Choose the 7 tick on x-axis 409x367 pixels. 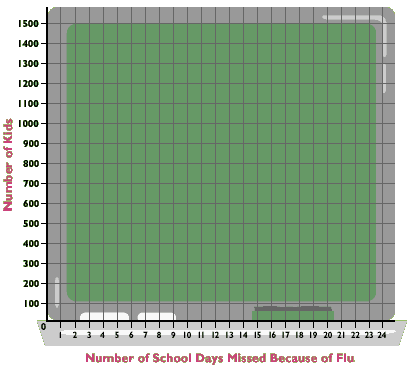145,335
